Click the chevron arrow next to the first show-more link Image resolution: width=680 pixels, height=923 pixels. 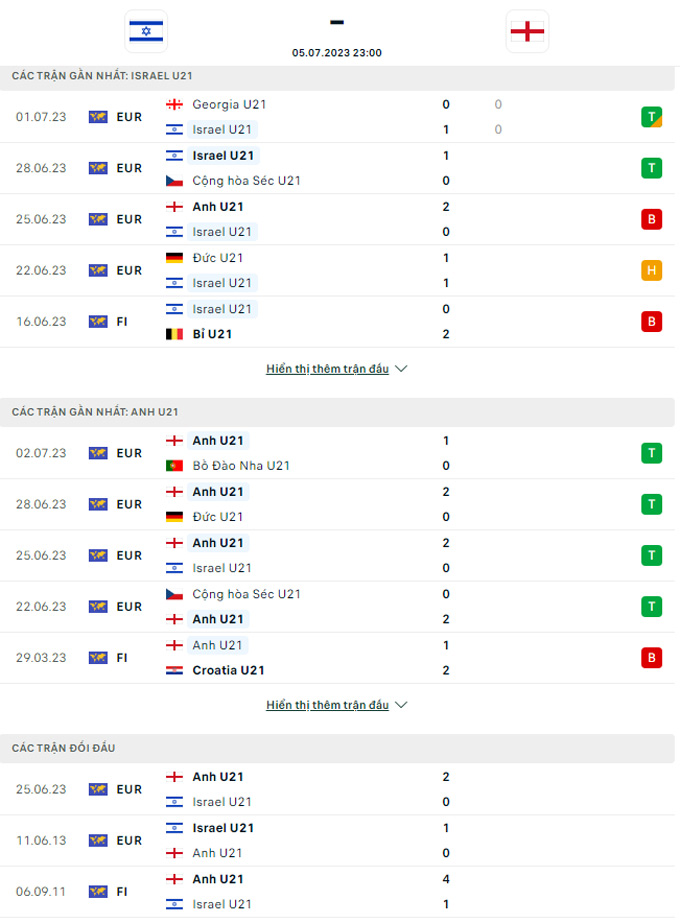pos(401,368)
